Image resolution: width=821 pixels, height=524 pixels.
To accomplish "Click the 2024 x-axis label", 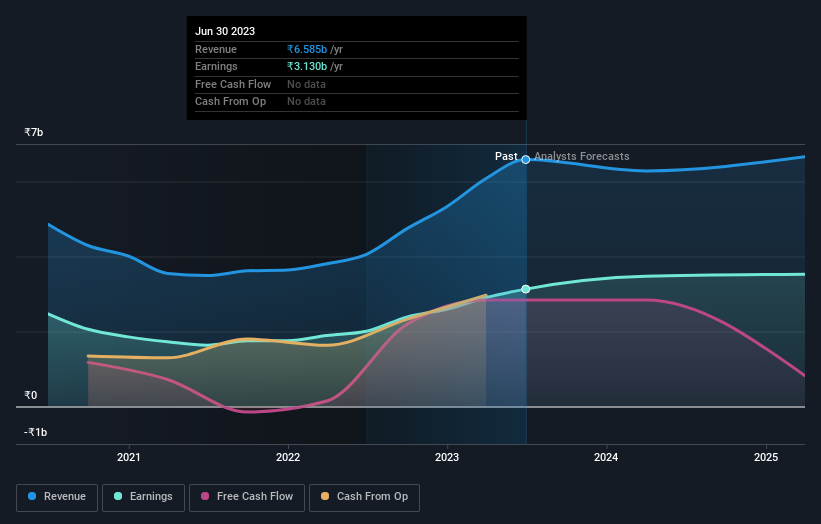I will click(x=606, y=458).
